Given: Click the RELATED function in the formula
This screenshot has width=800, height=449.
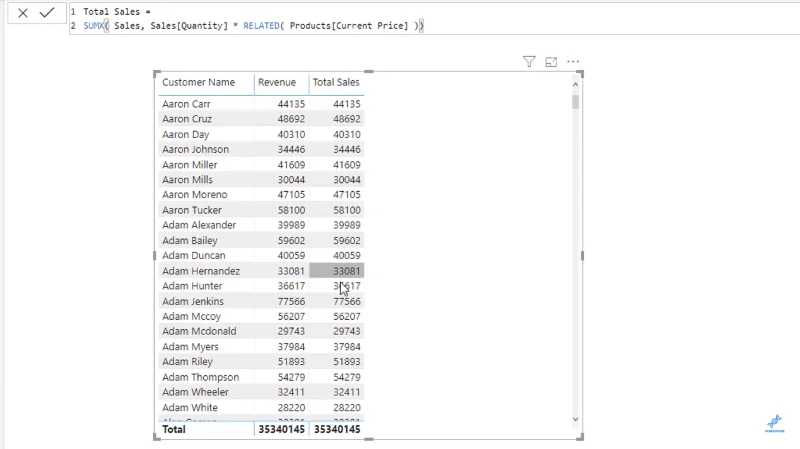Looking at the screenshot, I should click(x=261, y=26).
